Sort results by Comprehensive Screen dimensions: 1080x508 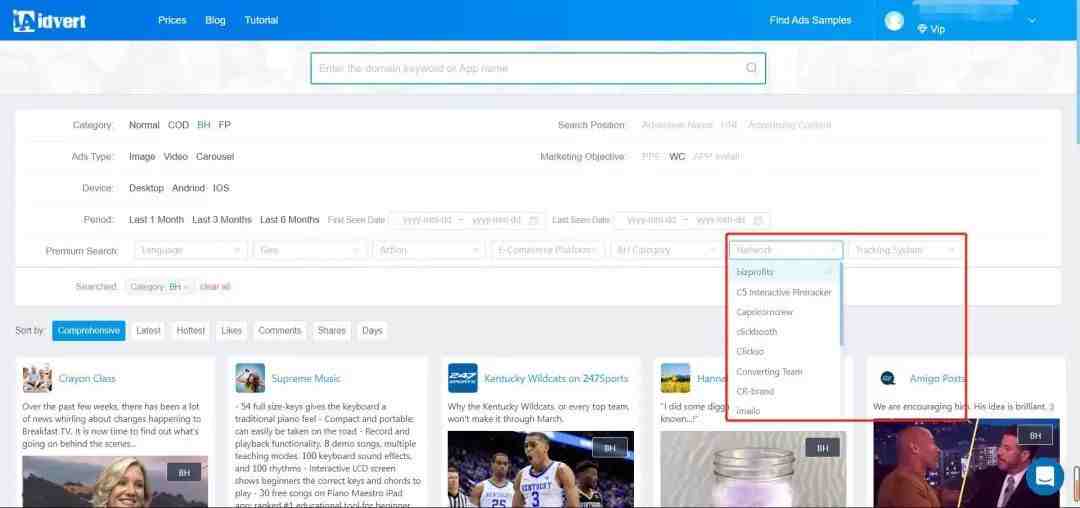coord(89,330)
